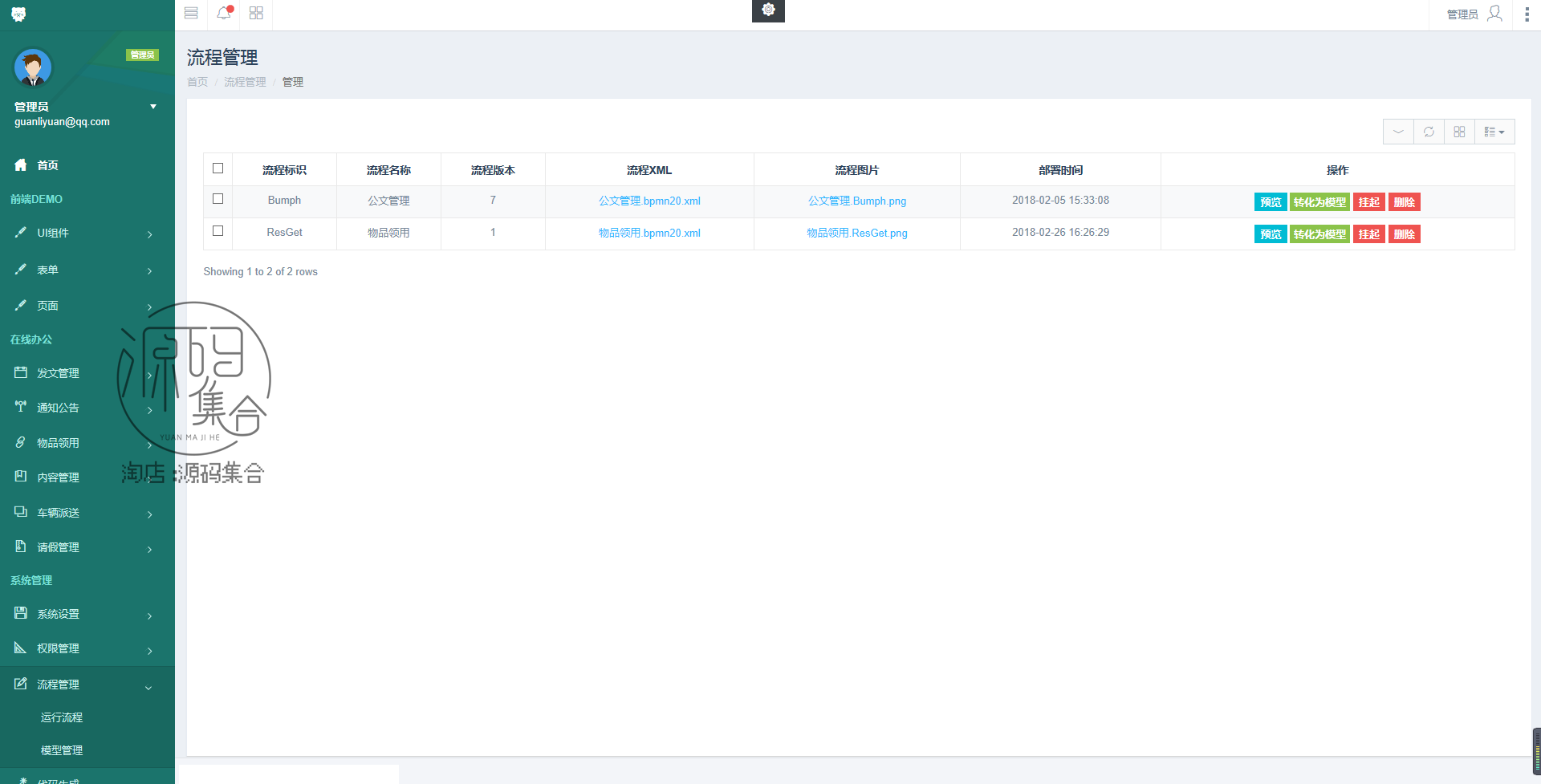Screen dimensions: 1541x784
Task: Click the logo icon at top of sidebar
Action: tap(18, 14)
